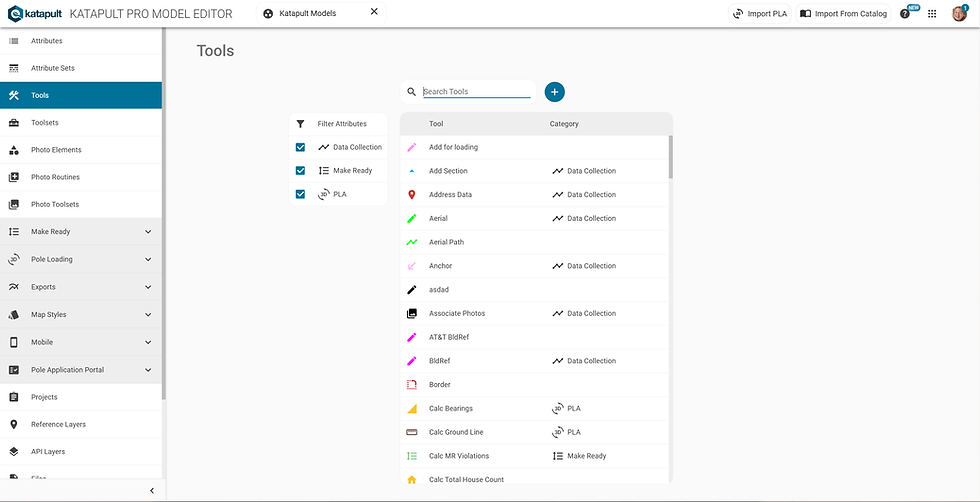Click the red pin icon for Address Data

point(411,195)
